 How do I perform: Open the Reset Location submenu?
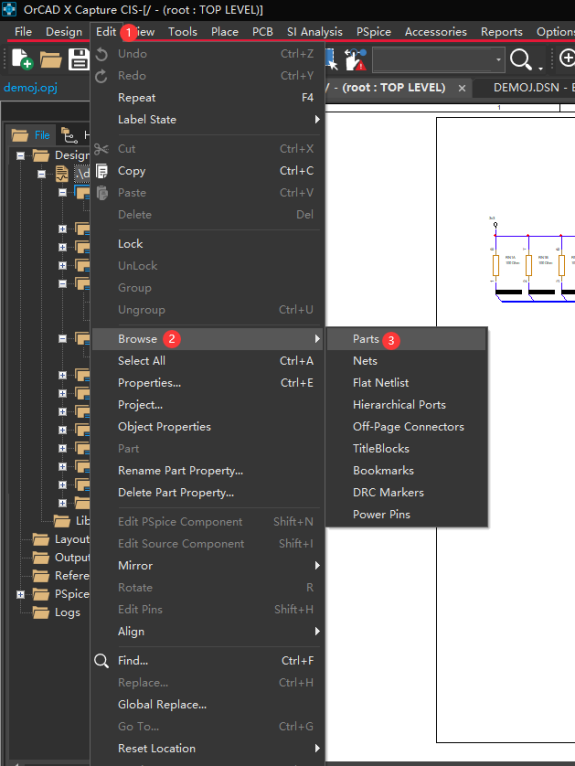click(x=208, y=748)
